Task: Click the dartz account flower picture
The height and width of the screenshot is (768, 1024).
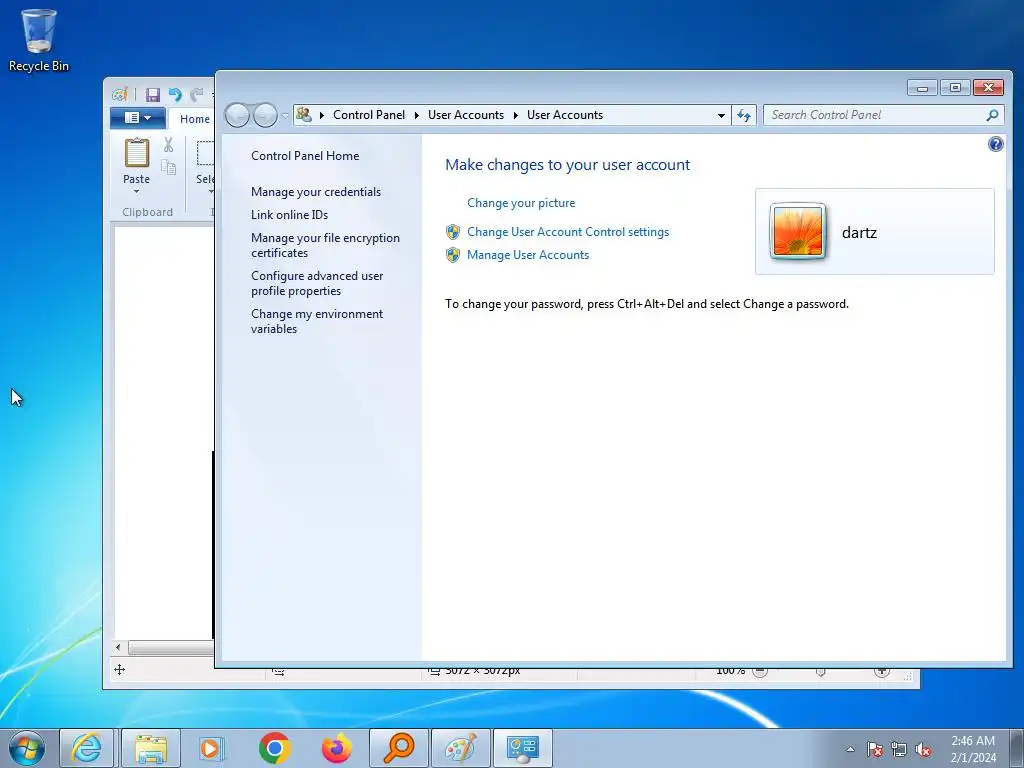Action: [797, 231]
